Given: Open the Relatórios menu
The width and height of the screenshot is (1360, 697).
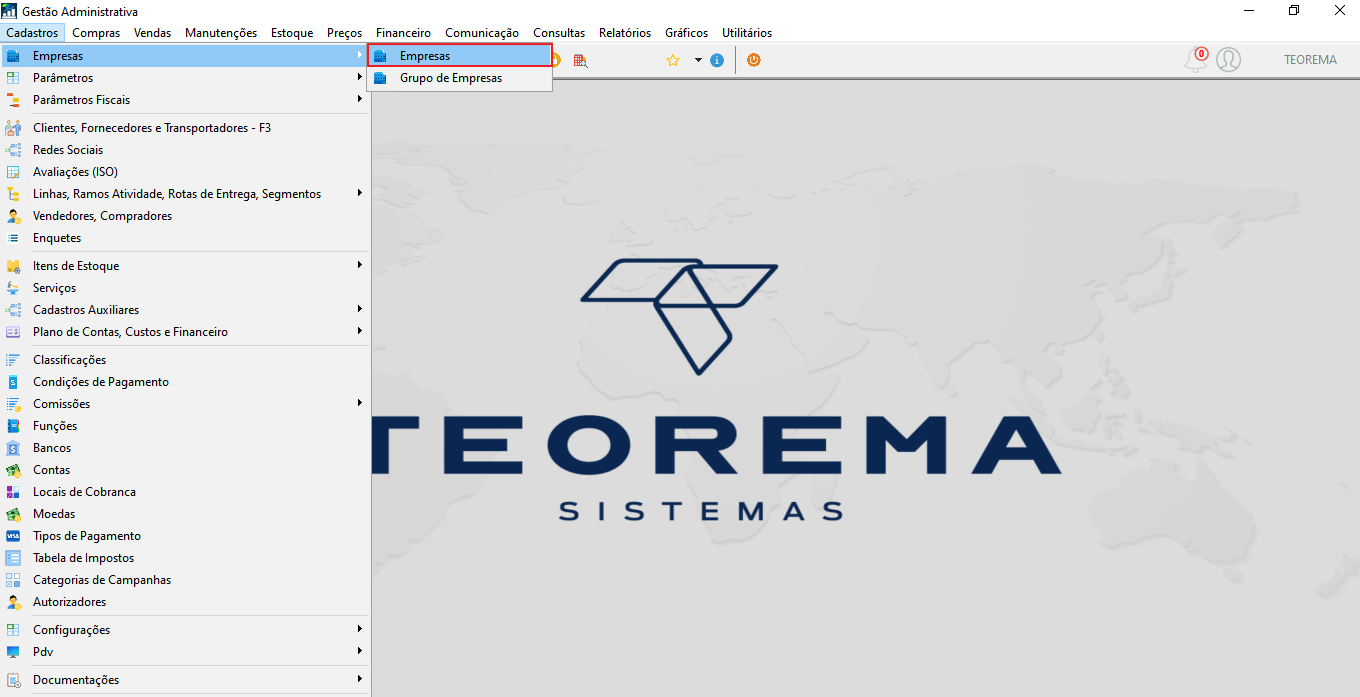Looking at the screenshot, I should tap(625, 33).
